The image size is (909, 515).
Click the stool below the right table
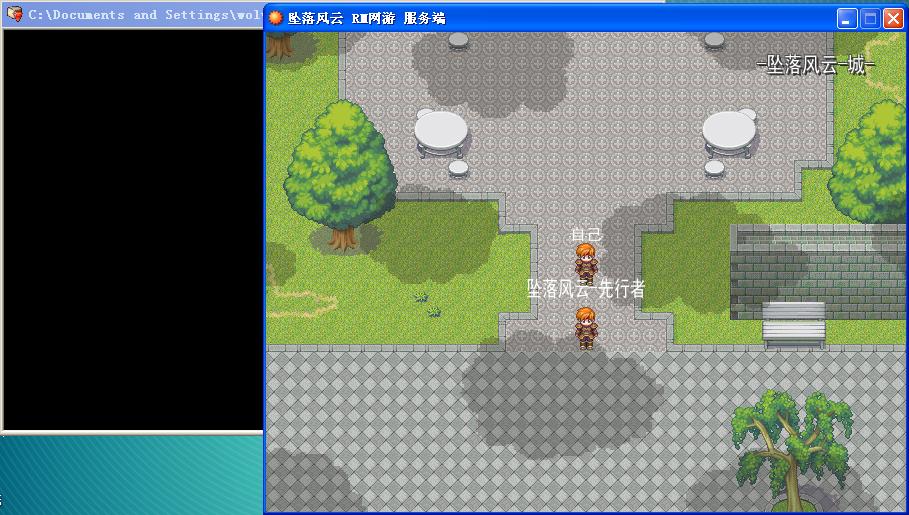(714, 168)
